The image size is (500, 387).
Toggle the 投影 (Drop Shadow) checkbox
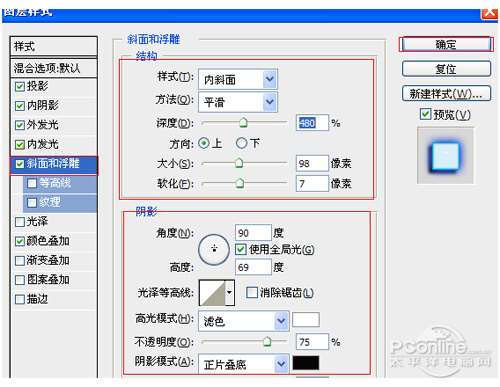tap(20, 87)
